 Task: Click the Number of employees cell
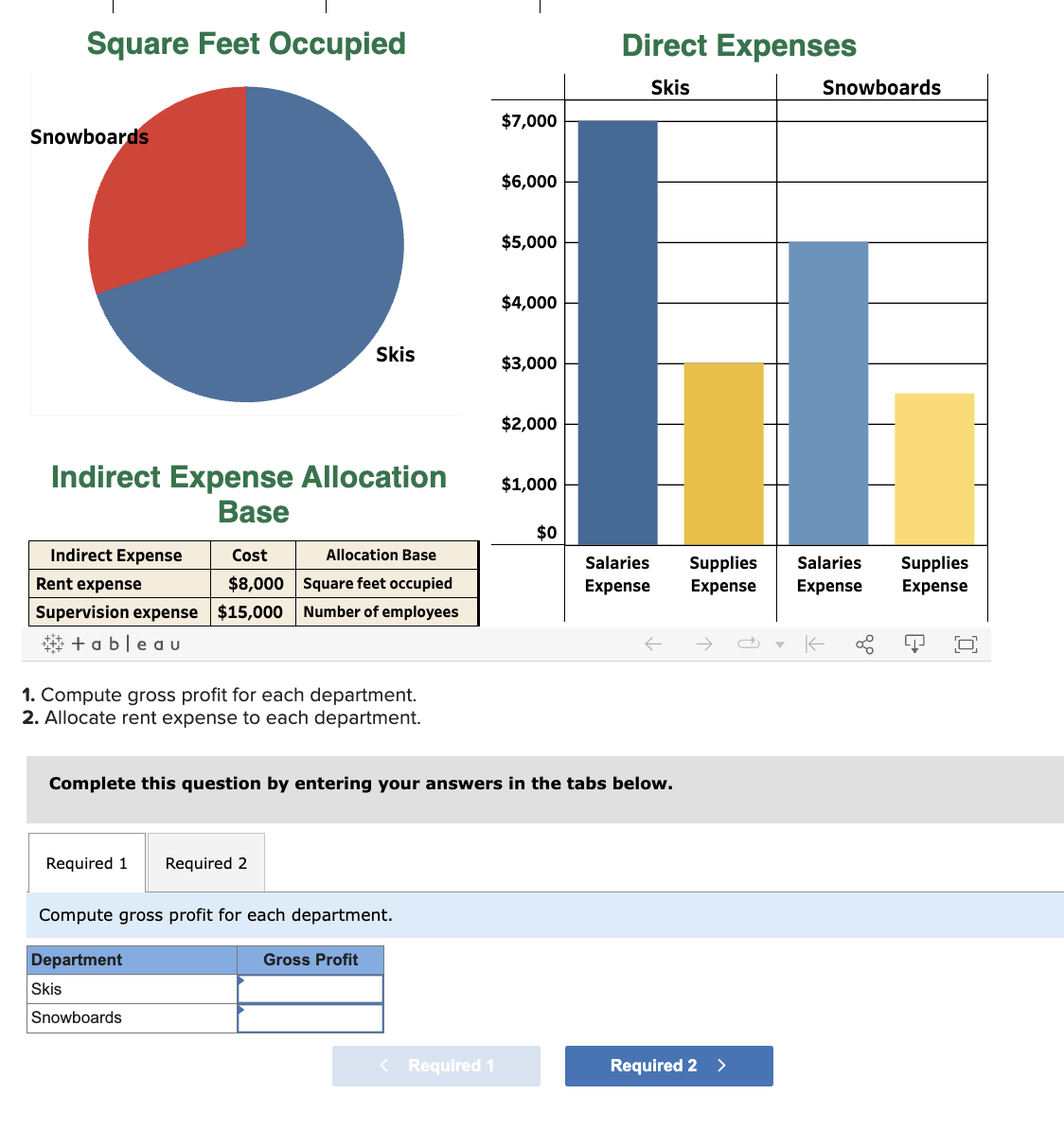coord(387,611)
